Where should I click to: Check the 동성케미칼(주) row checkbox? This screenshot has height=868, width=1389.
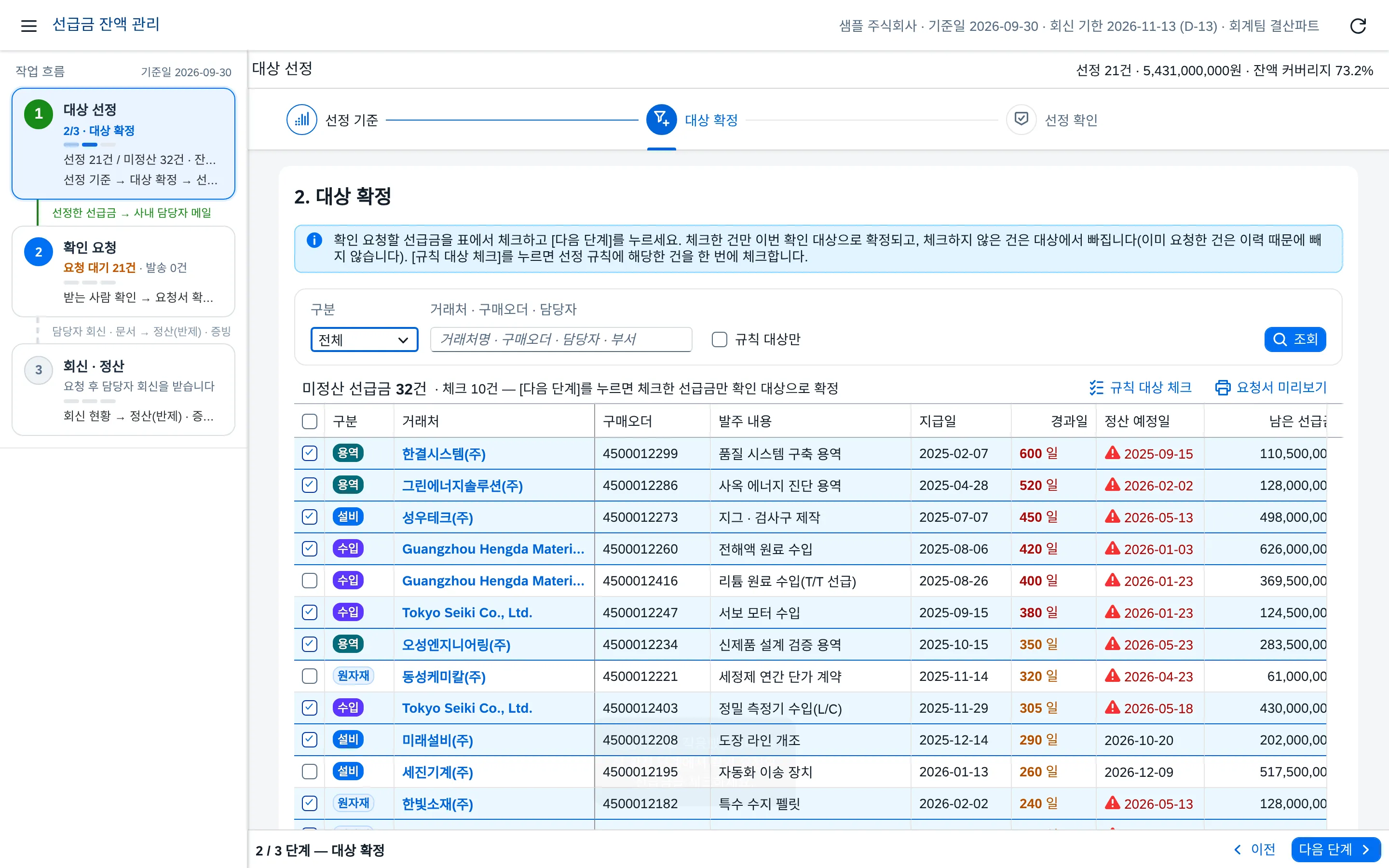[x=309, y=676]
